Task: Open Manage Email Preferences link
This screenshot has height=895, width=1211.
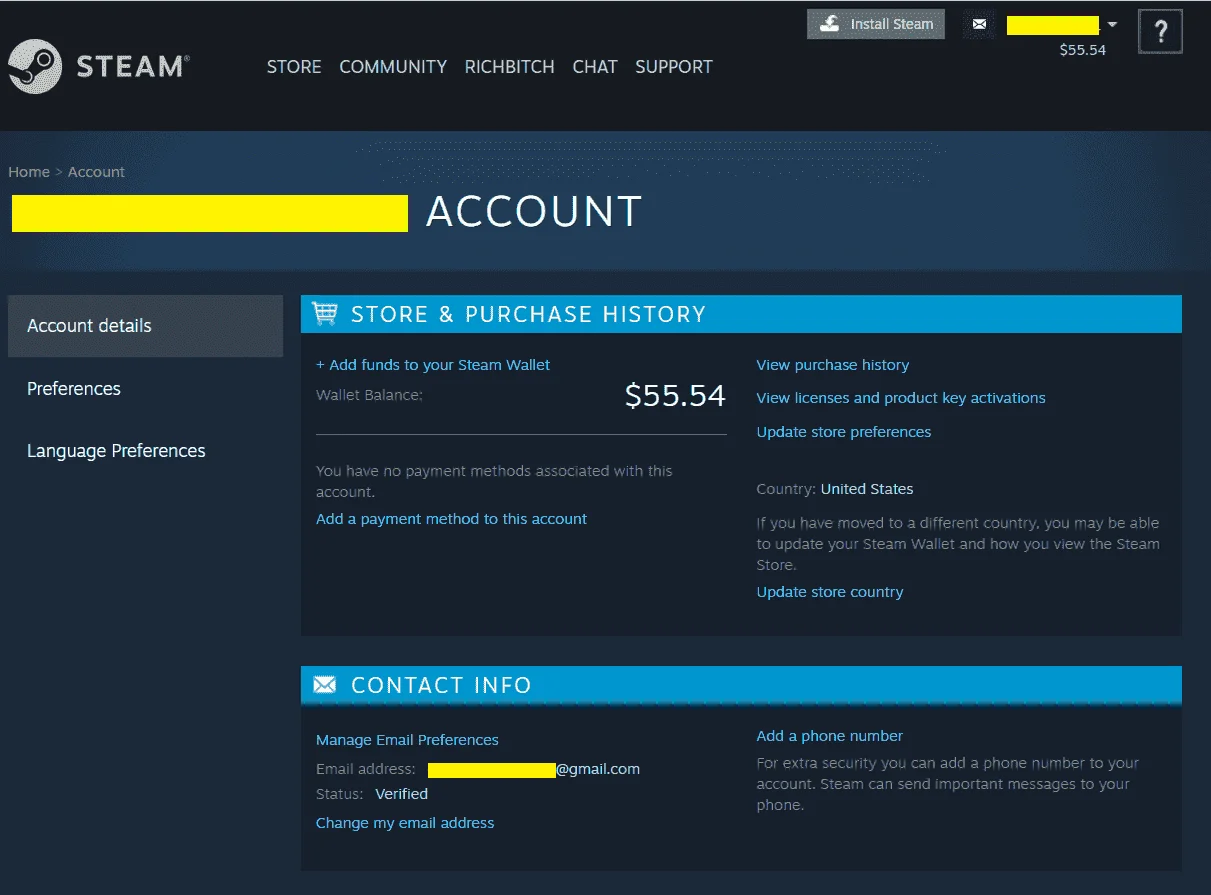Action: tap(407, 740)
